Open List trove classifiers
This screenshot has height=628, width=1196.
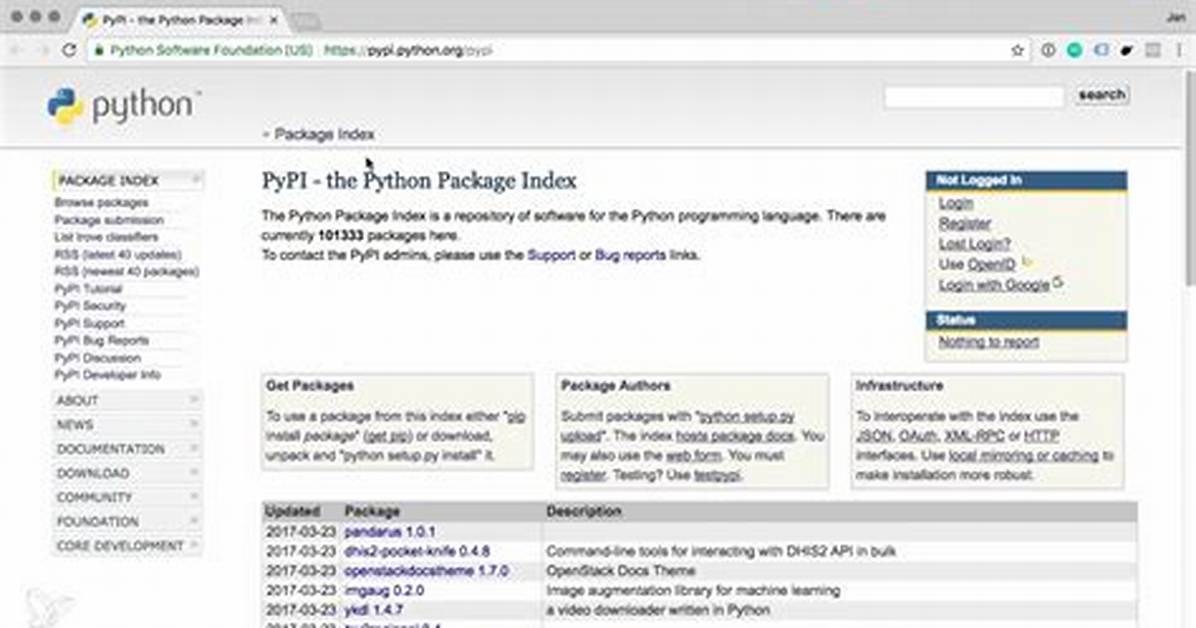[x=106, y=237]
